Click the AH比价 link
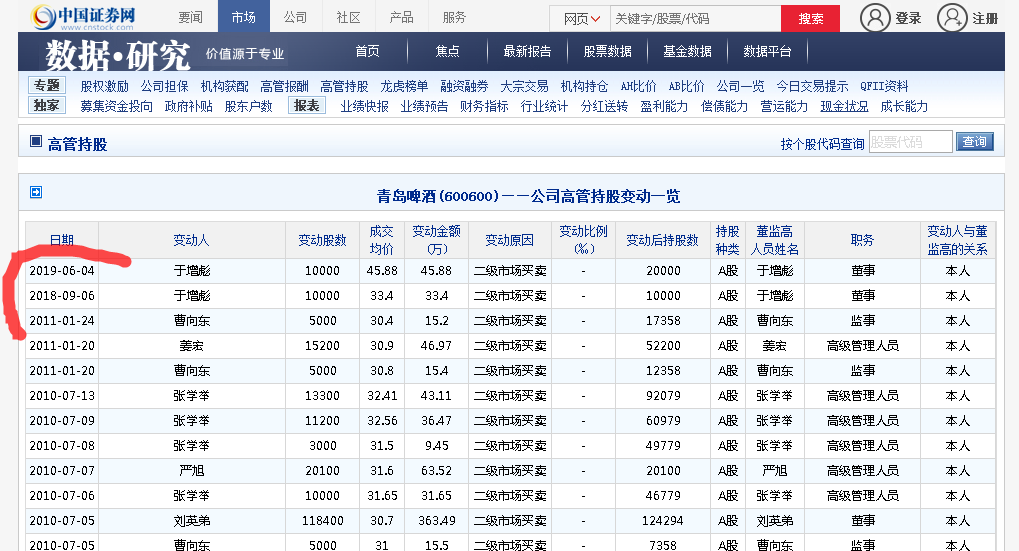Viewport: 1019px width, 551px height. point(638,86)
